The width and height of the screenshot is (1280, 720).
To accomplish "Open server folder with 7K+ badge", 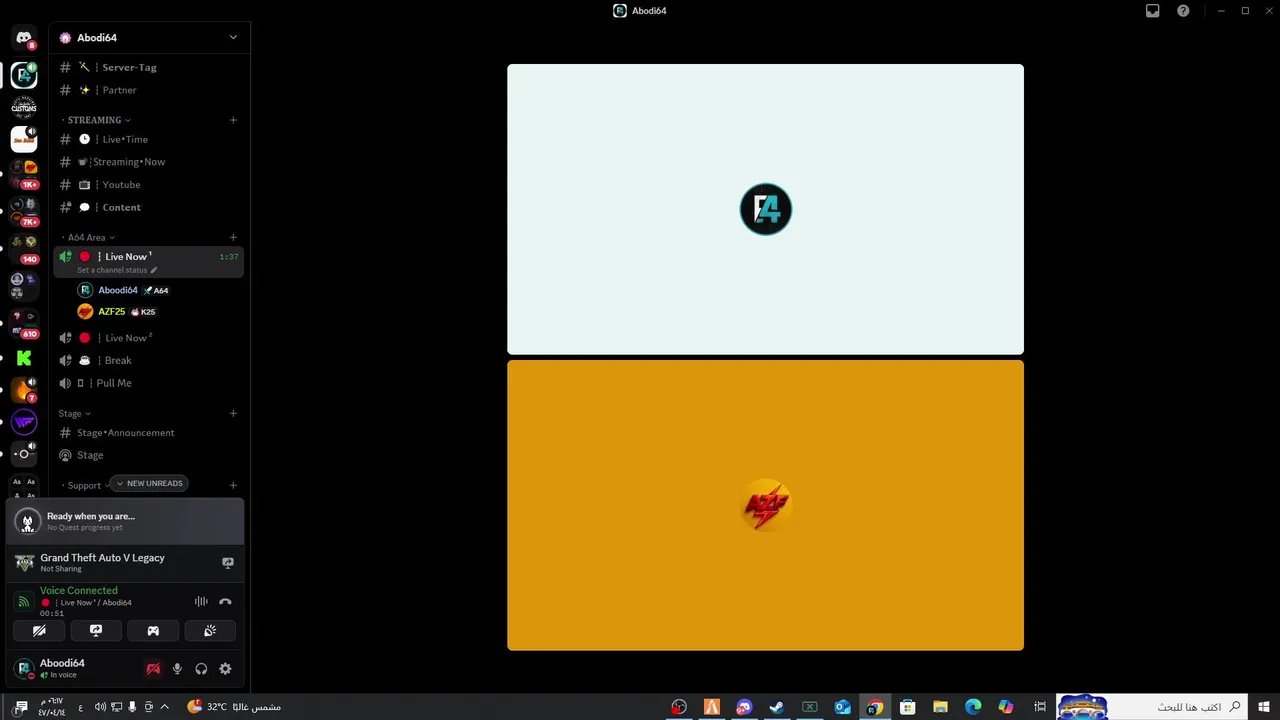I will (x=24, y=210).
